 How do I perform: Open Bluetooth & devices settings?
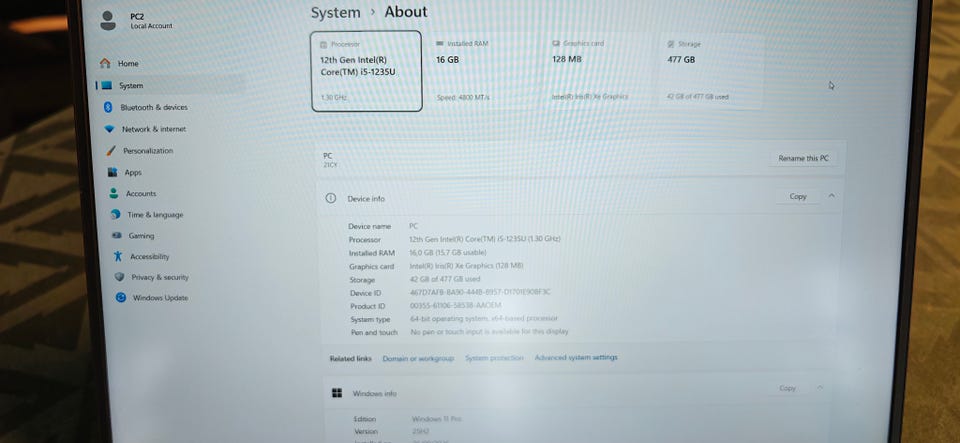coord(154,107)
